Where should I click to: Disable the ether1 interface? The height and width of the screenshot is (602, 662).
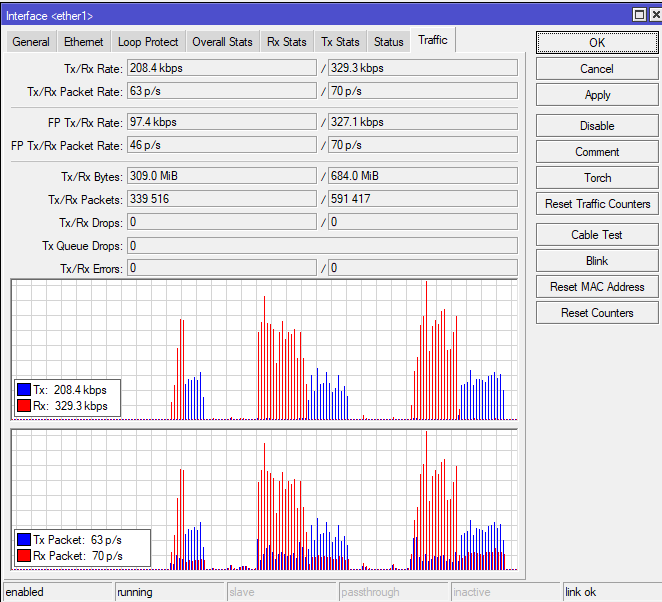pyautogui.click(x=597, y=126)
